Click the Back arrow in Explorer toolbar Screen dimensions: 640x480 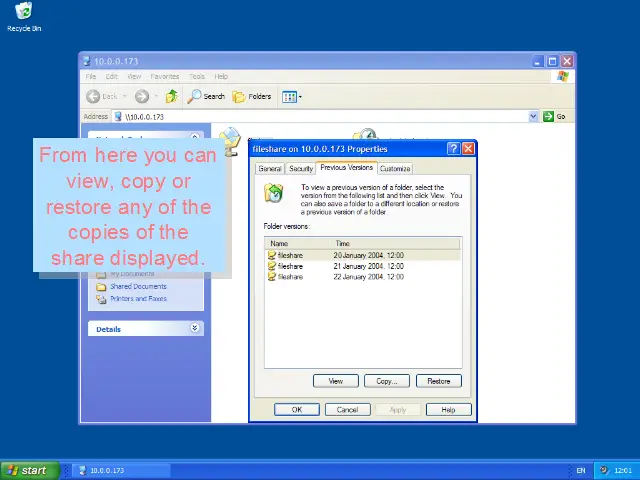(x=93, y=96)
